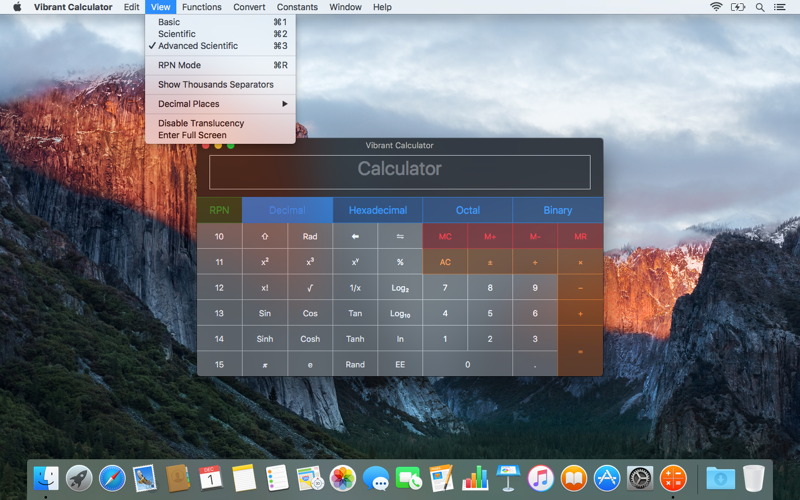Open Safari compass icon in dock

112,479
